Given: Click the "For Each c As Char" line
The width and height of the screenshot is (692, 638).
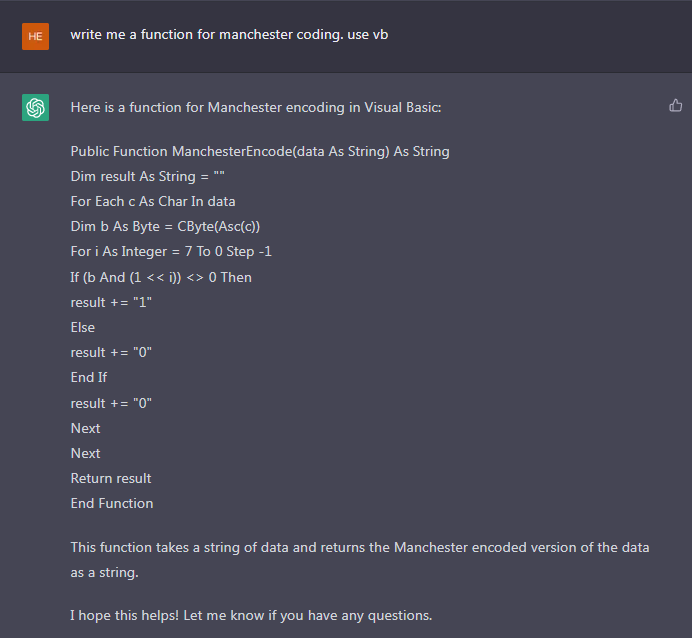Looking at the screenshot, I should [152, 202].
